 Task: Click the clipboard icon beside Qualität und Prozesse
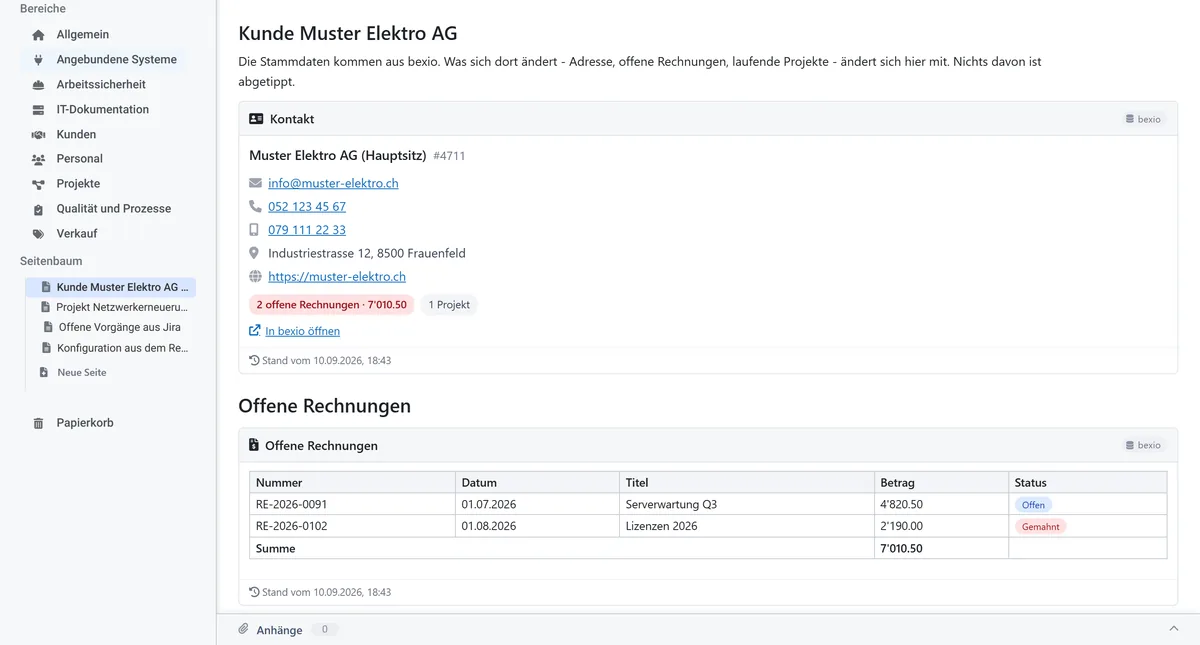click(x=38, y=209)
